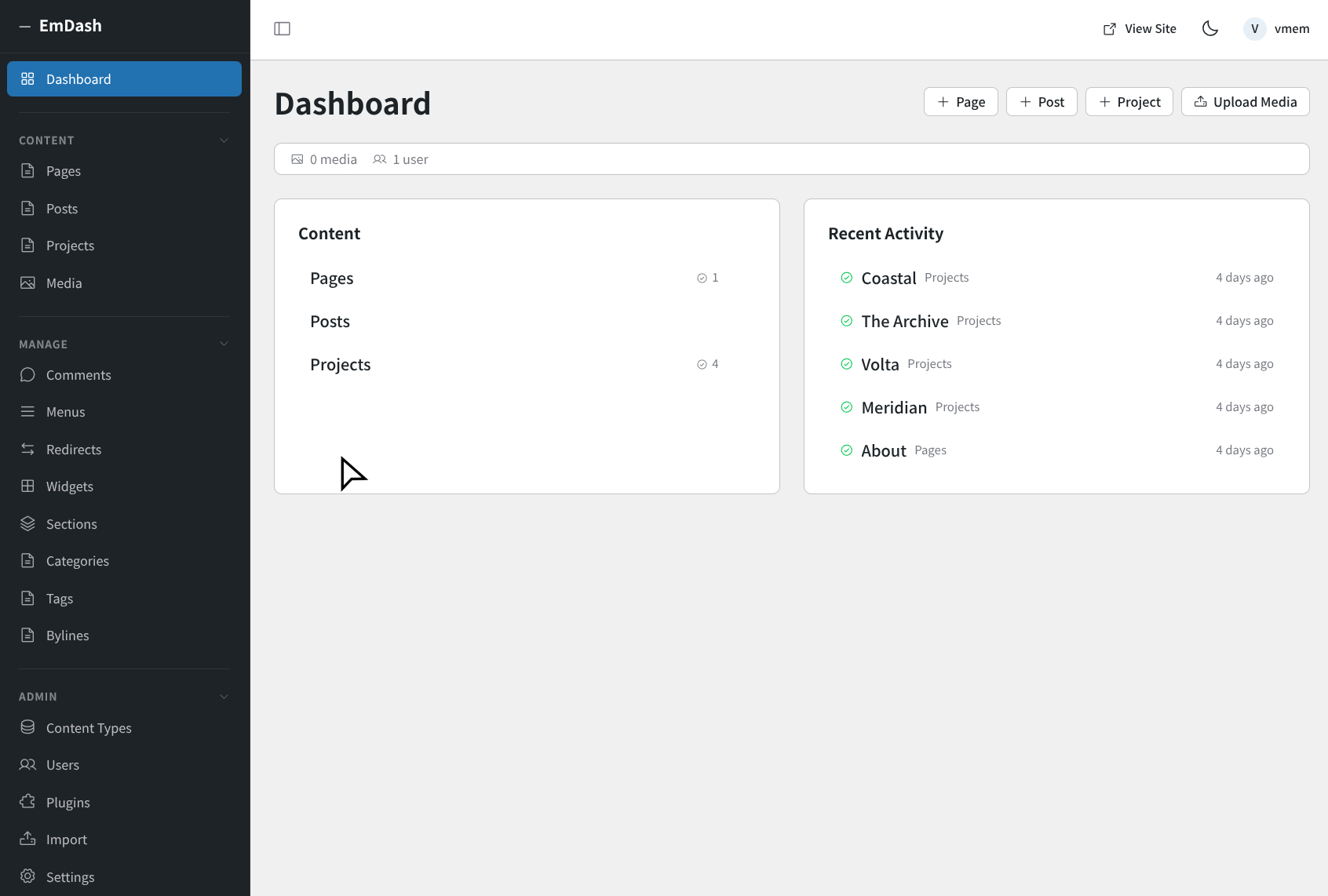The width and height of the screenshot is (1328, 896).
Task: Click the Plugins puzzle piece icon
Action: [x=27, y=802]
